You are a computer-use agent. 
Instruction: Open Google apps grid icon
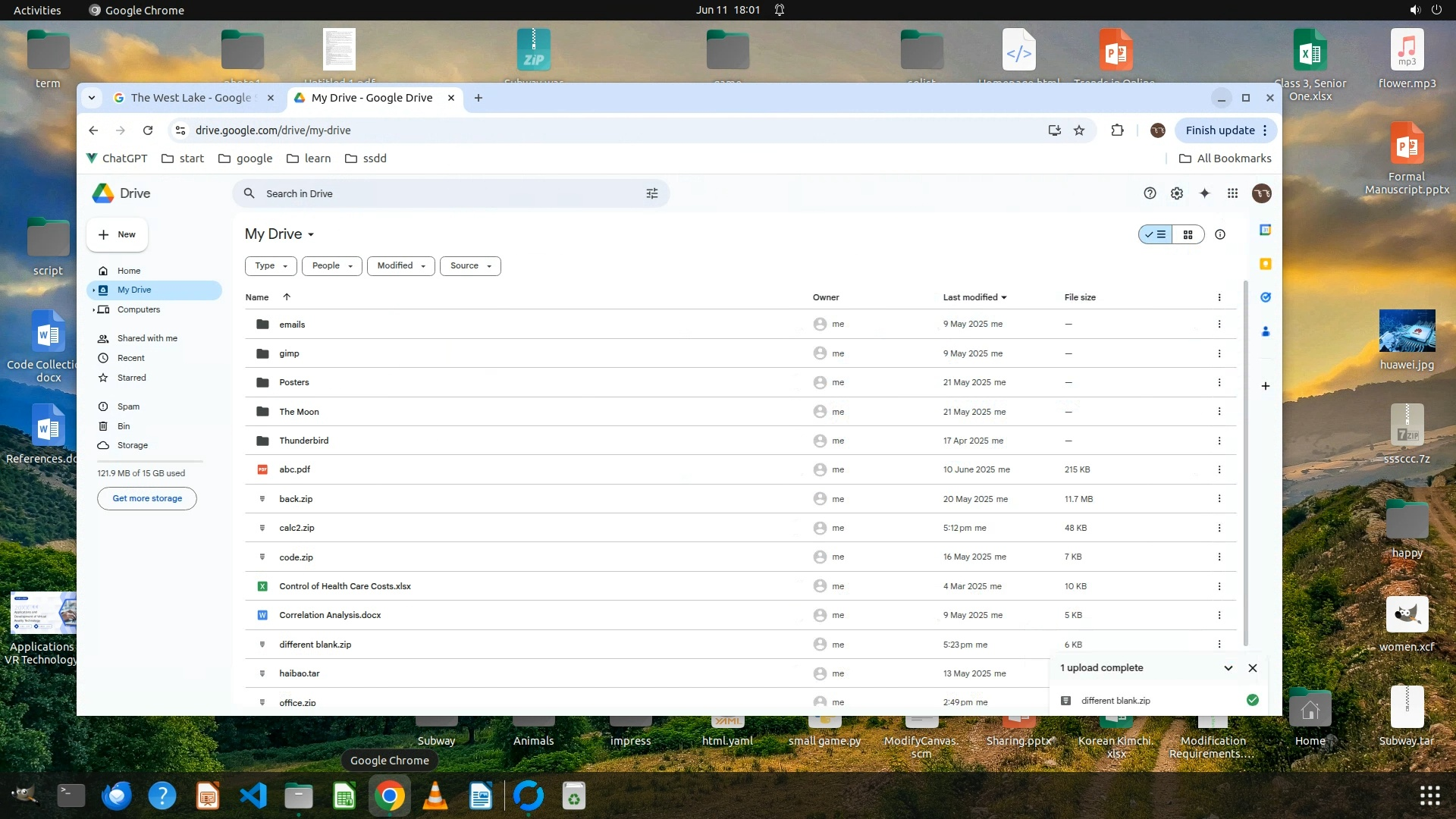1232,193
